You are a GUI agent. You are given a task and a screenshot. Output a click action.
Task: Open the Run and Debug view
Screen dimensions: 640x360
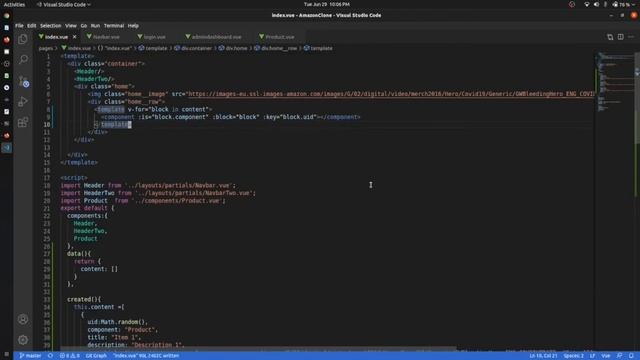click(23, 101)
